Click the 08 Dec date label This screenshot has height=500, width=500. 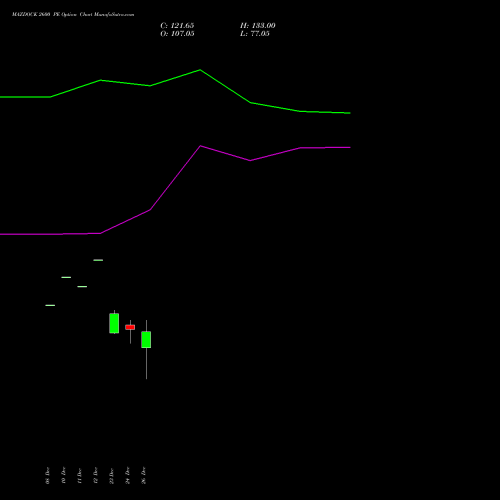[48, 475]
